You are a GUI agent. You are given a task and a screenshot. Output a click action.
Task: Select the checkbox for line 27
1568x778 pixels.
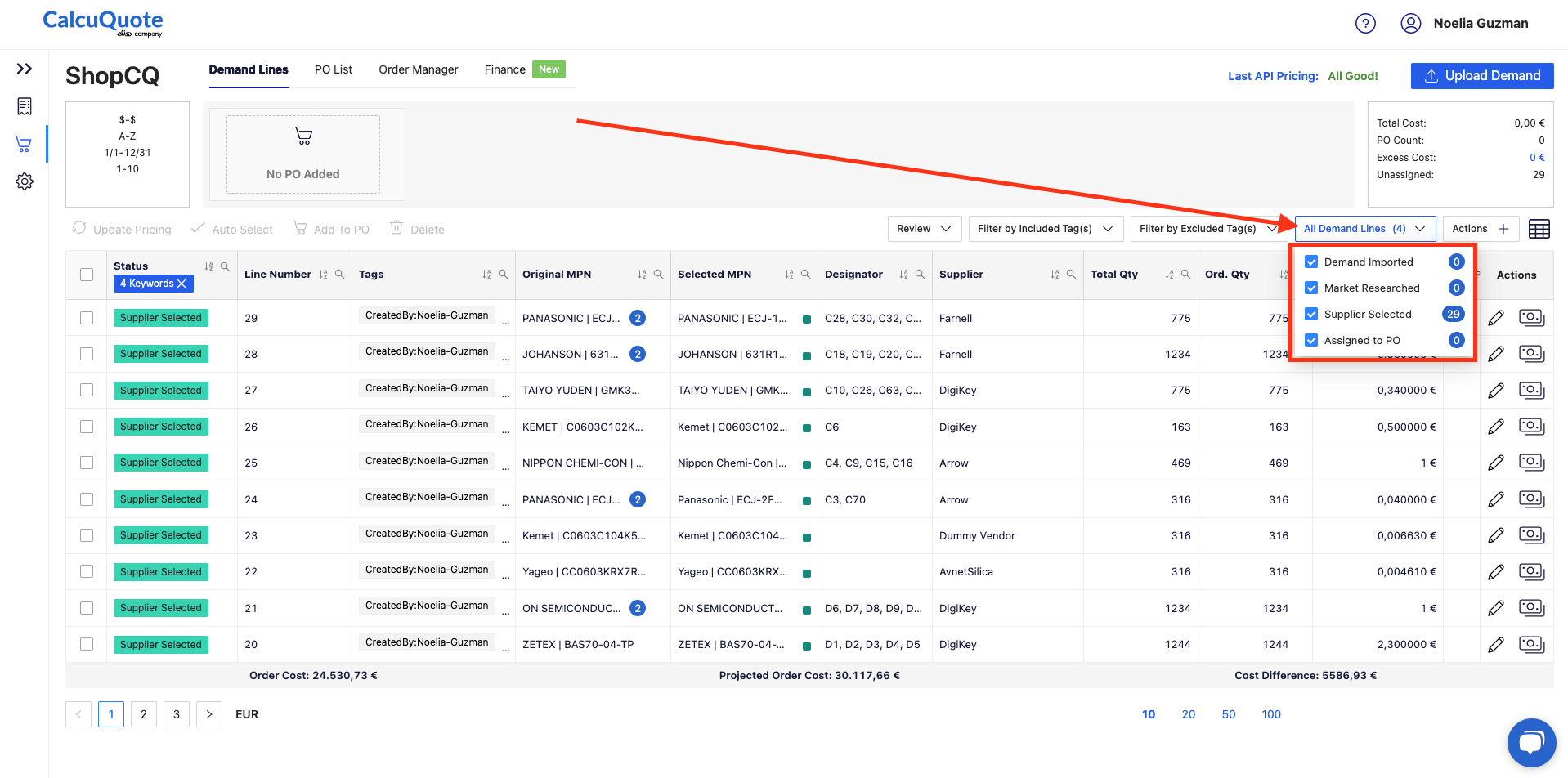click(87, 391)
